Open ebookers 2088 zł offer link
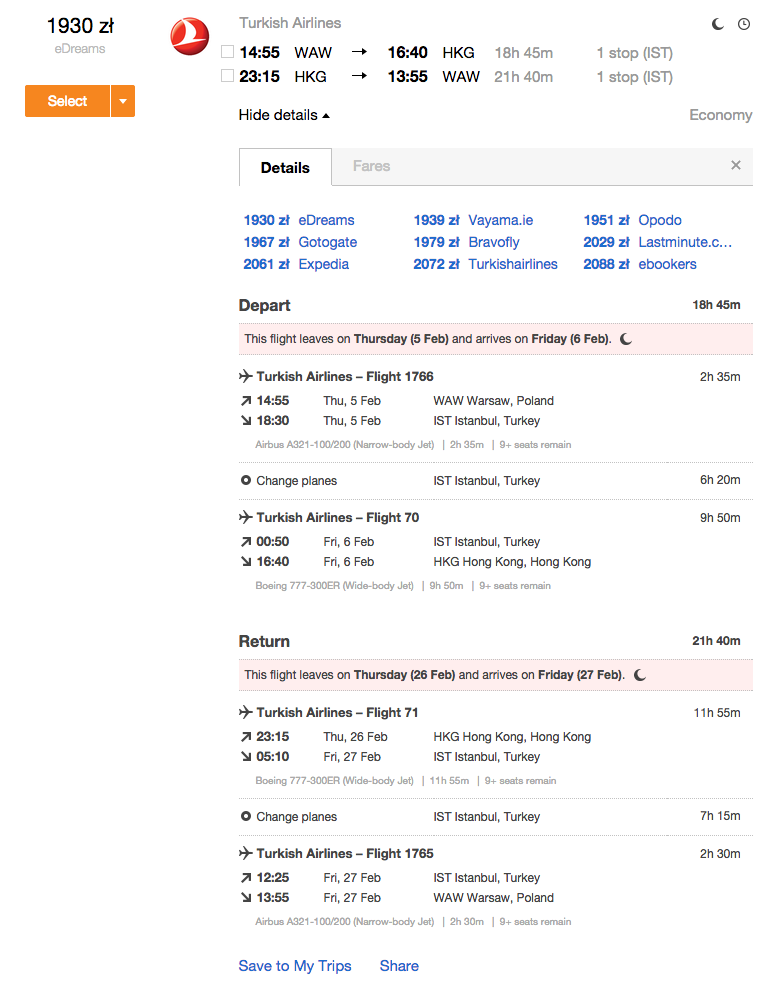This screenshot has height=1008, width=763. click(x=640, y=264)
